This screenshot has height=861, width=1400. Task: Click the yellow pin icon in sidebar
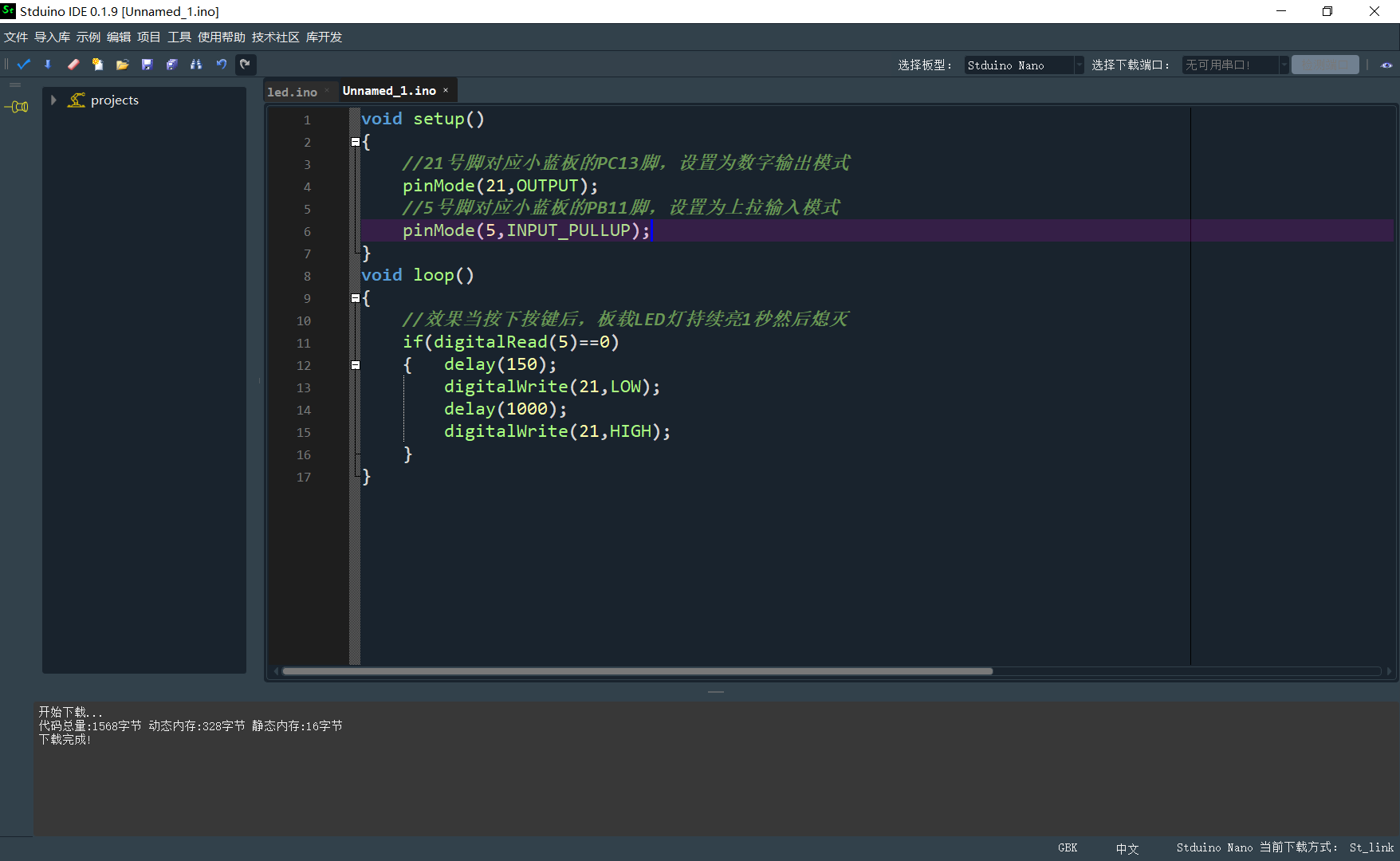tap(17, 107)
